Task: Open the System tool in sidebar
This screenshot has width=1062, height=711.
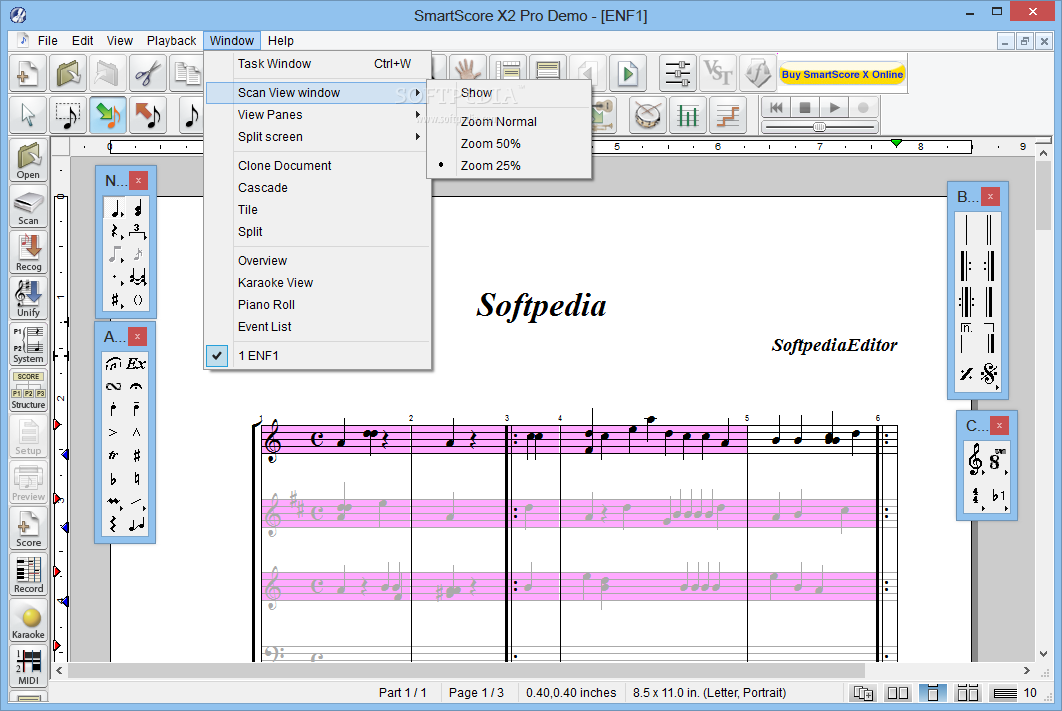Action: click(28, 345)
